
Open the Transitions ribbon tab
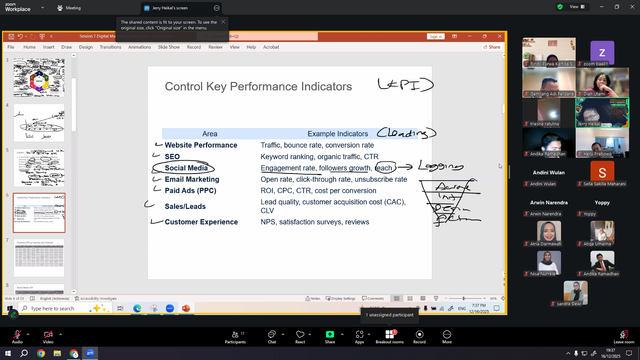coord(111,47)
